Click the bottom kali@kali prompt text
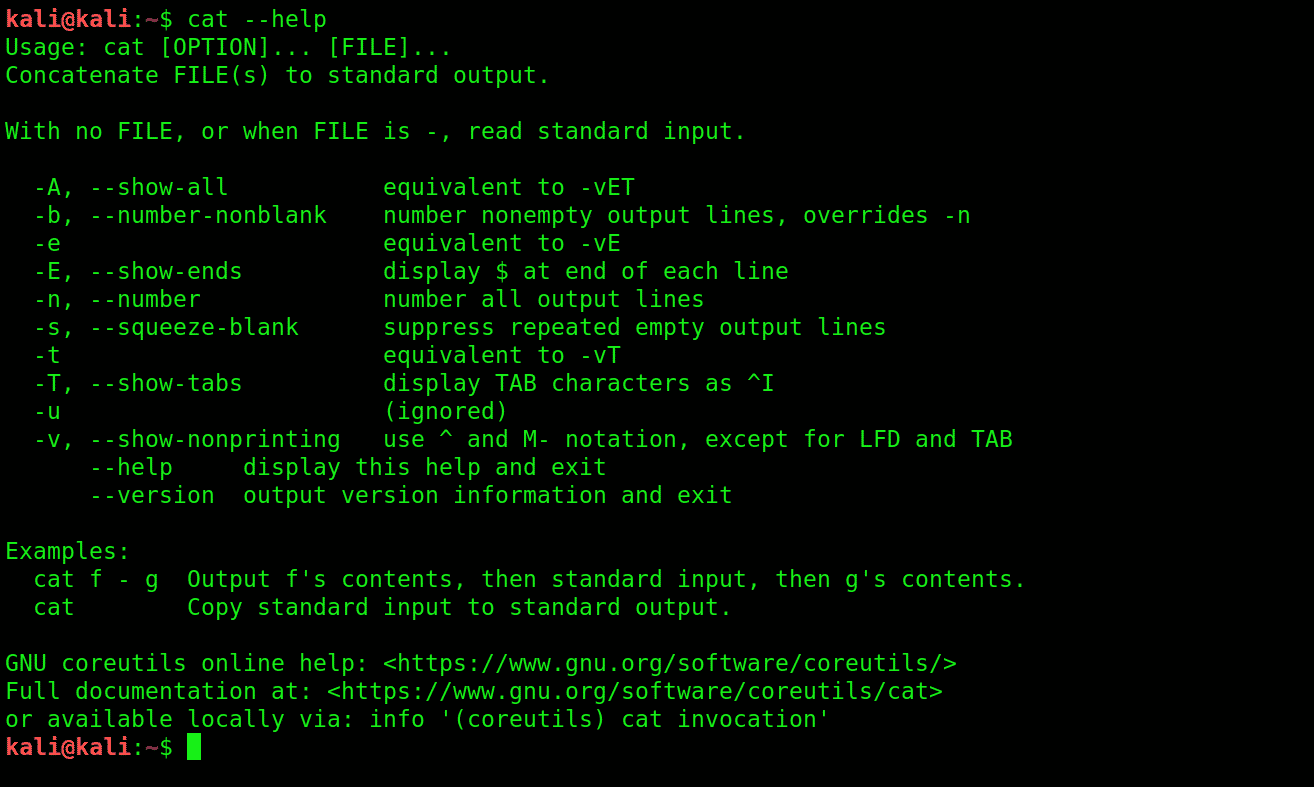The height and width of the screenshot is (787, 1314). coord(68,748)
